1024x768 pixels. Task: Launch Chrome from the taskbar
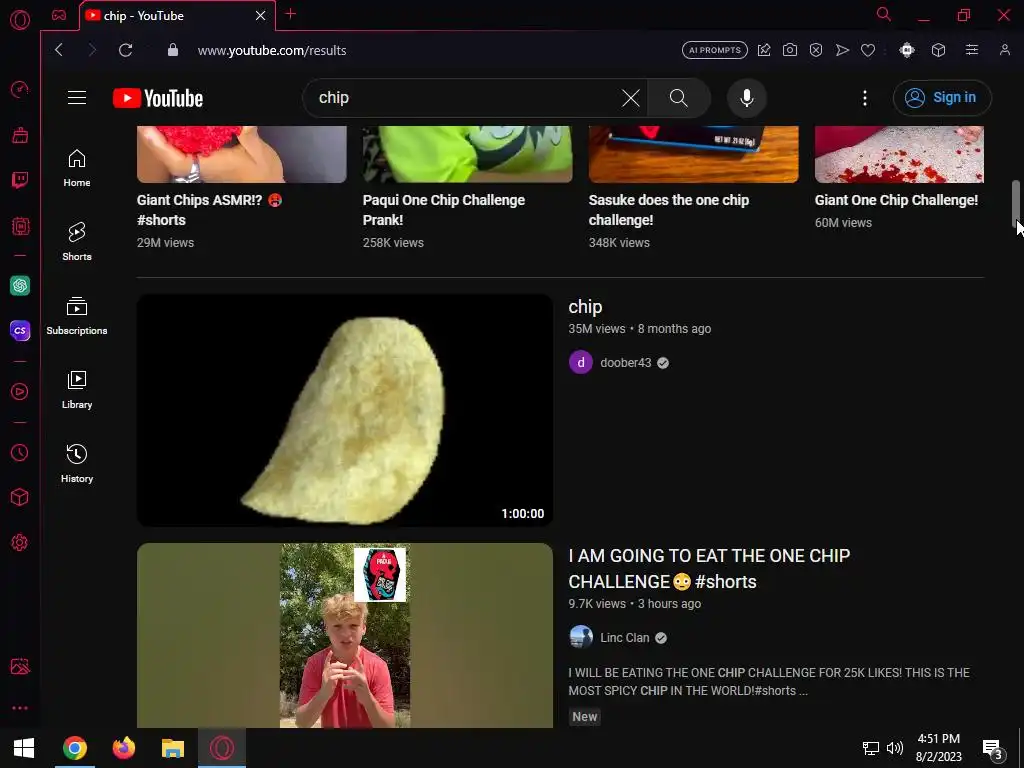tap(74, 748)
